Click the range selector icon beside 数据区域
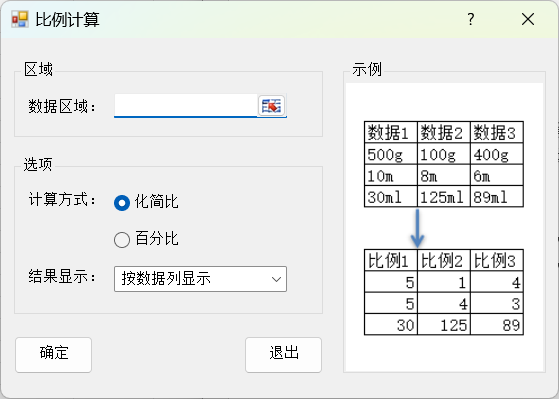The height and width of the screenshot is (399, 559). [x=271, y=106]
